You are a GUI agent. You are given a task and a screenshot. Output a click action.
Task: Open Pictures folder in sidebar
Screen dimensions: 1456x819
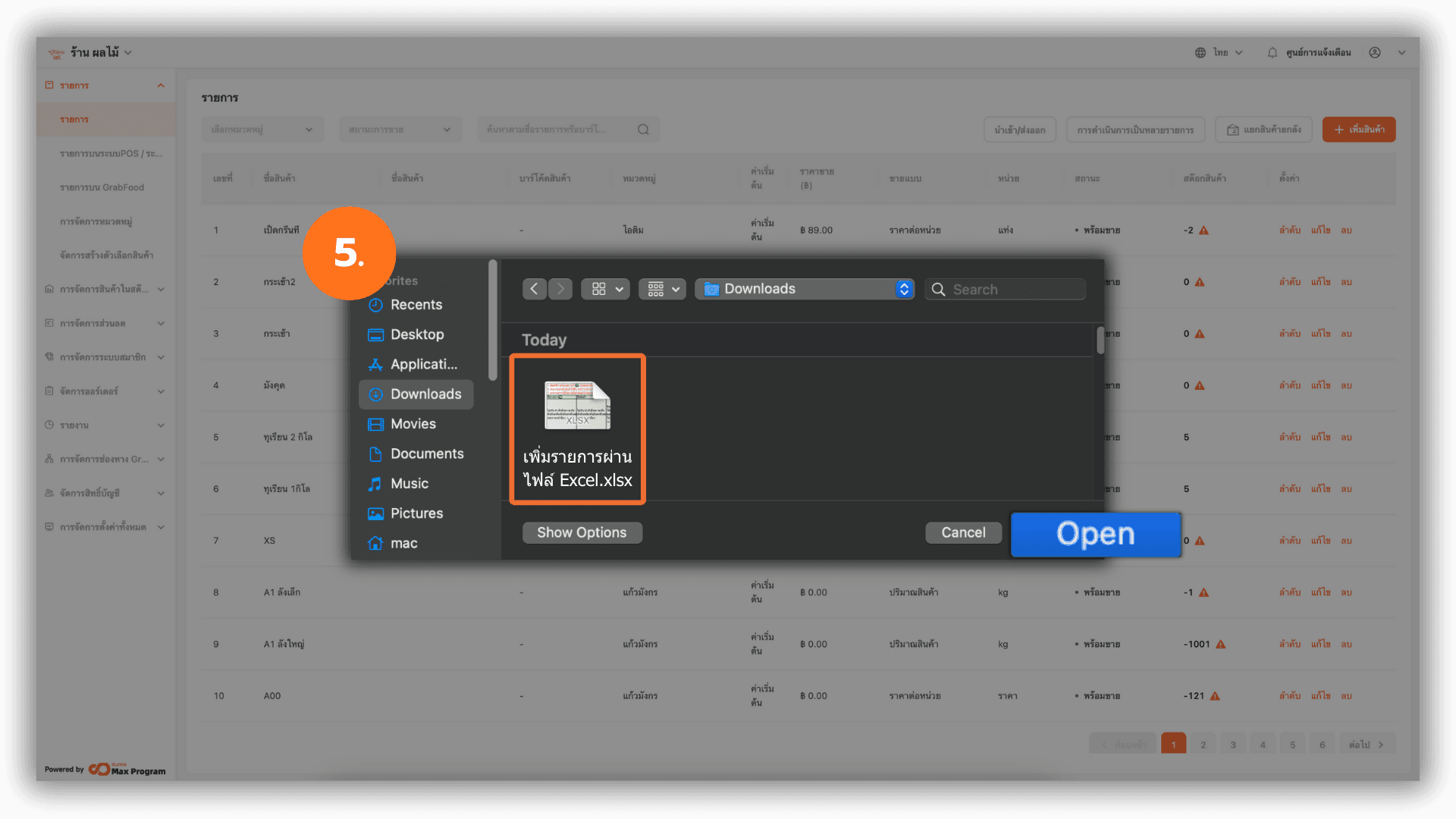(x=416, y=513)
